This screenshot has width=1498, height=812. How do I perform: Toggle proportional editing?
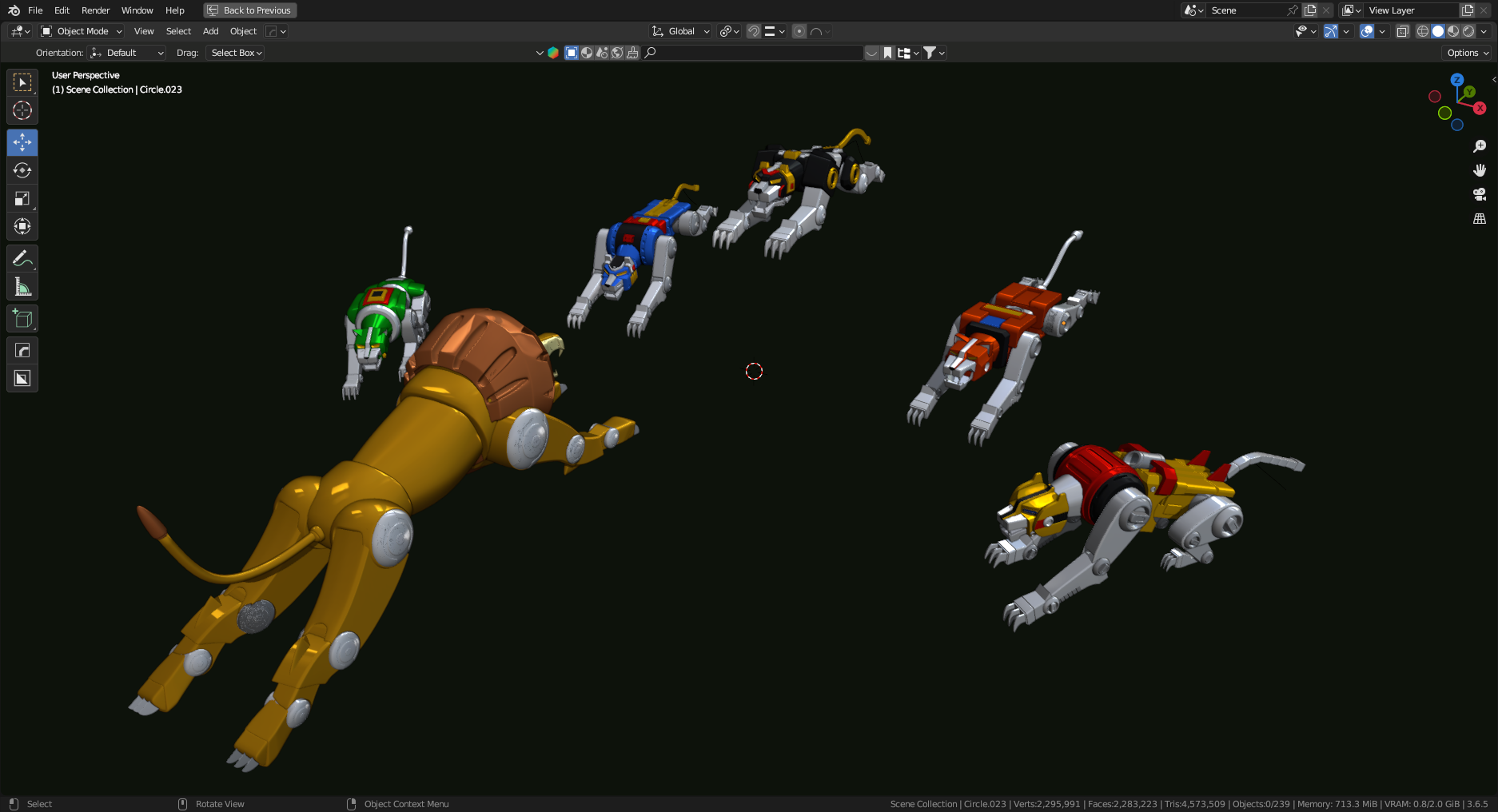pyautogui.click(x=799, y=31)
